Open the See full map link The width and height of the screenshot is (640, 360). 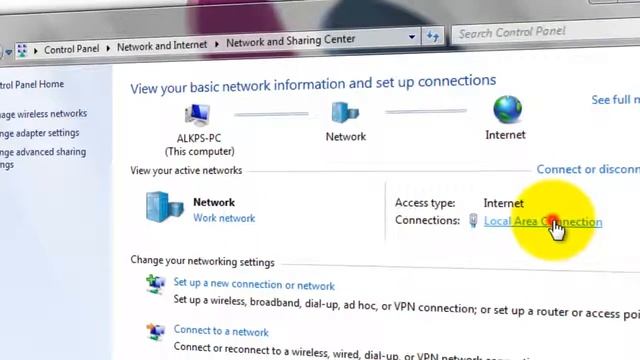(616, 99)
